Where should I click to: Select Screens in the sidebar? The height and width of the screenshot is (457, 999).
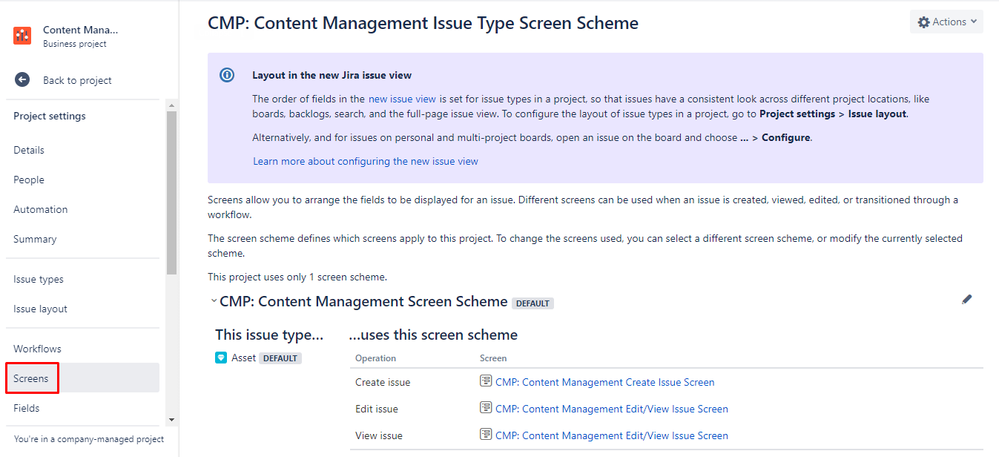83,378
